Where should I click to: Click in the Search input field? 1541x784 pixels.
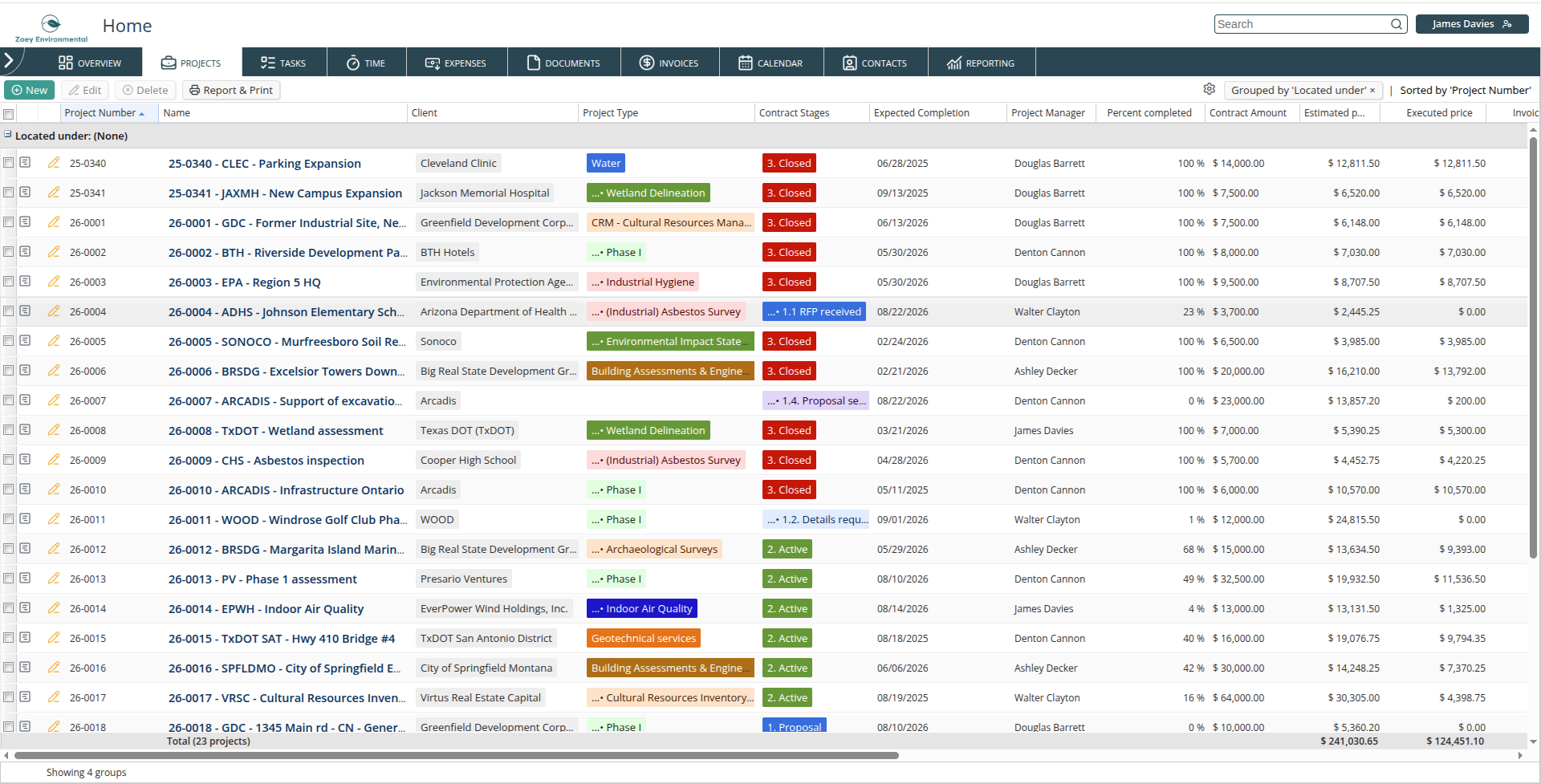pyautogui.click(x=1302, y=24)
